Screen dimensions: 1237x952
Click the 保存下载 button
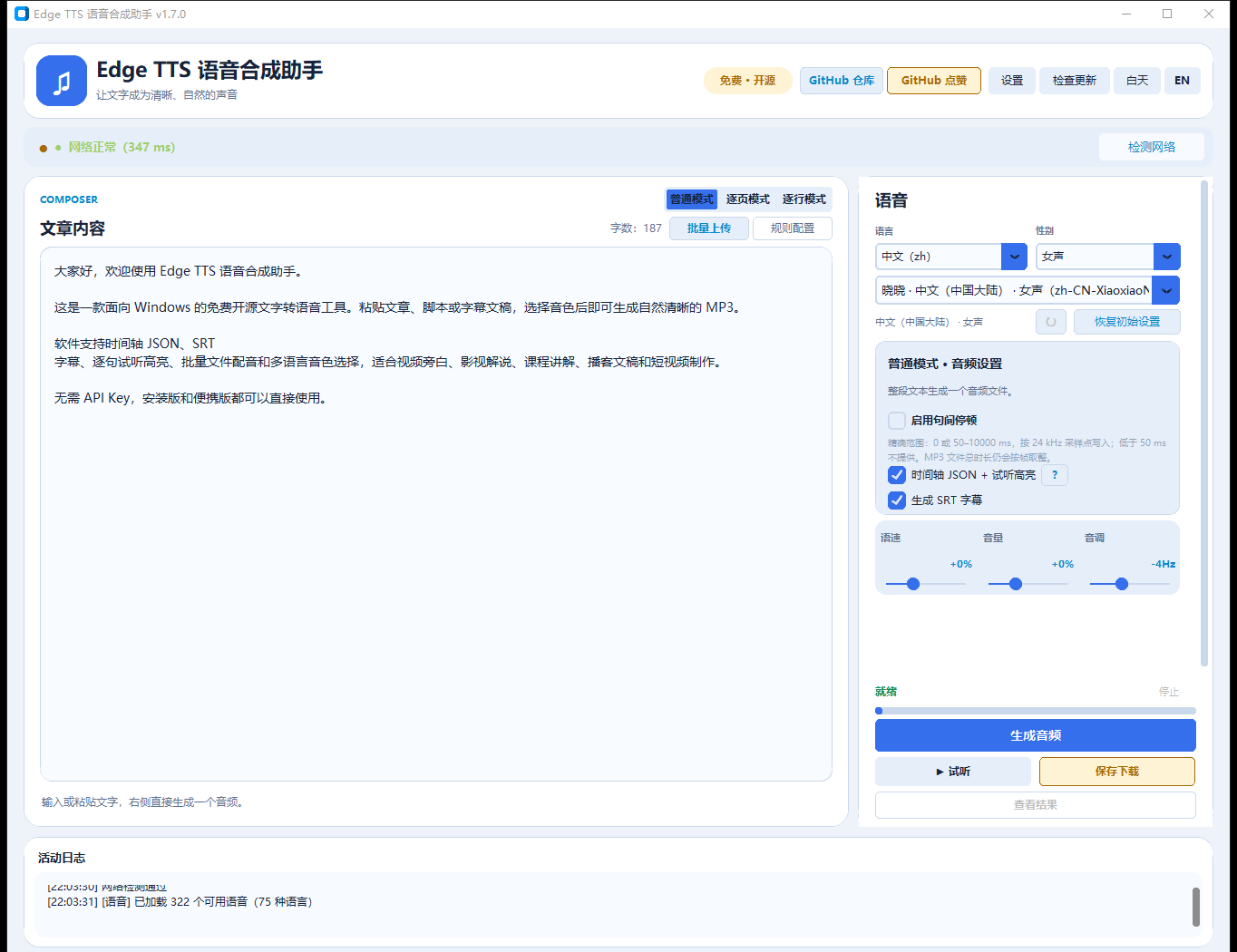tap(1117, 772)
